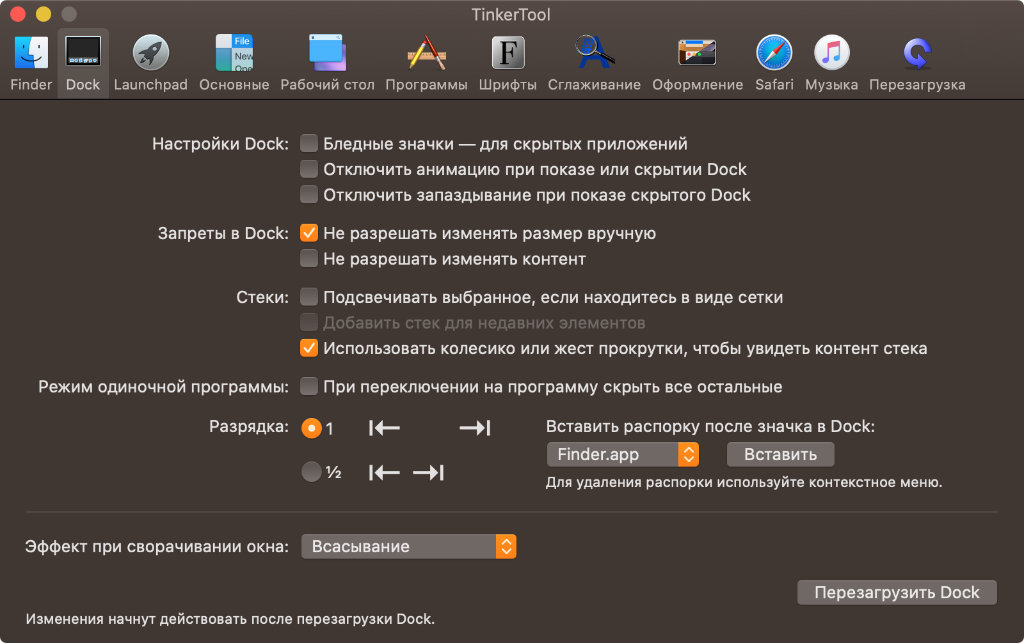Image resolution: width=1024 pixels, height=643 pixels.
Task: Open the Всасывание minimize effect dropdown
Action: tap(409, 546)
